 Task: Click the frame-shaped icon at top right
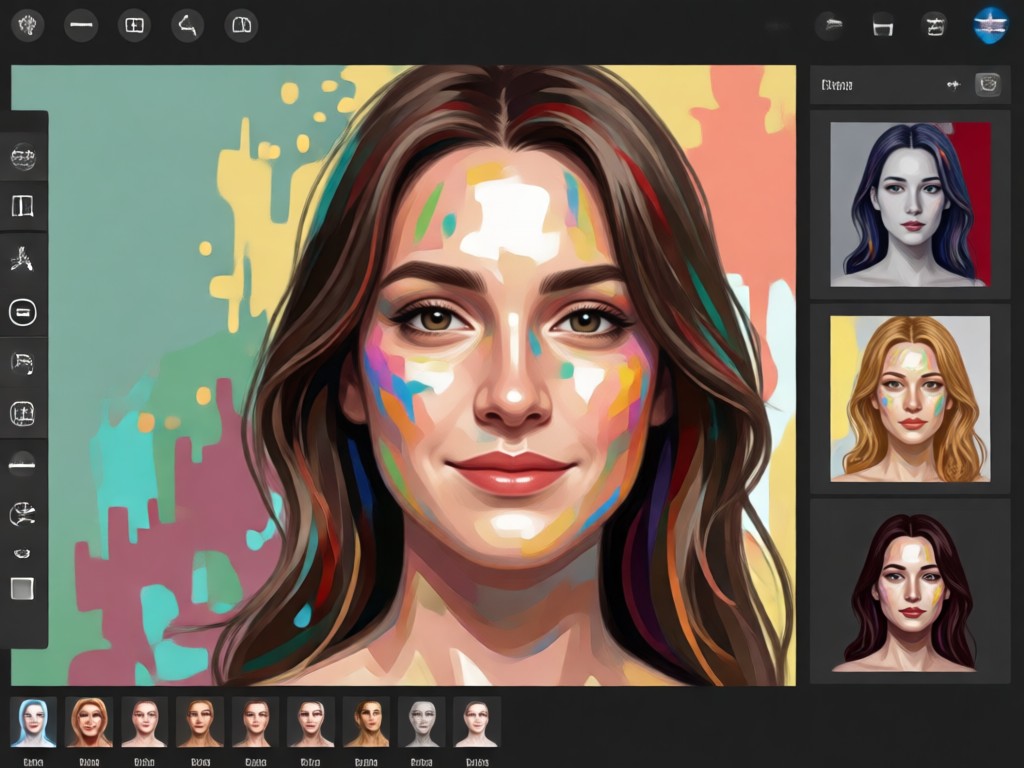click(882, 26)
